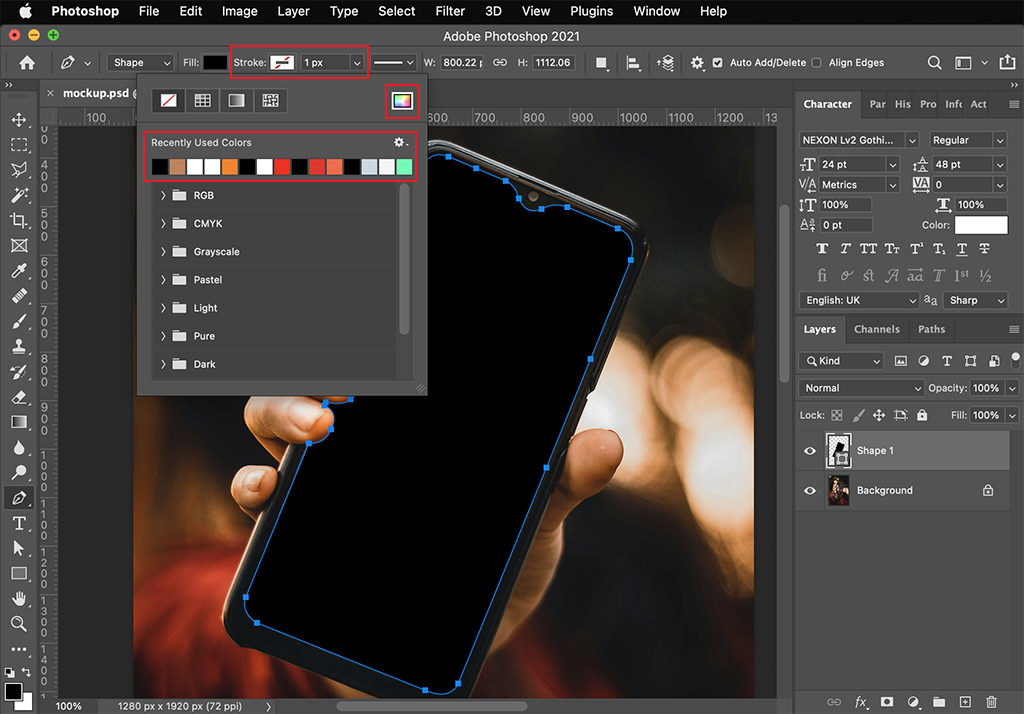Open the Apple menu
Image resolution: width=1024 pixels, height=714 pixels.
pyautogui.click(x=25, y=11)
